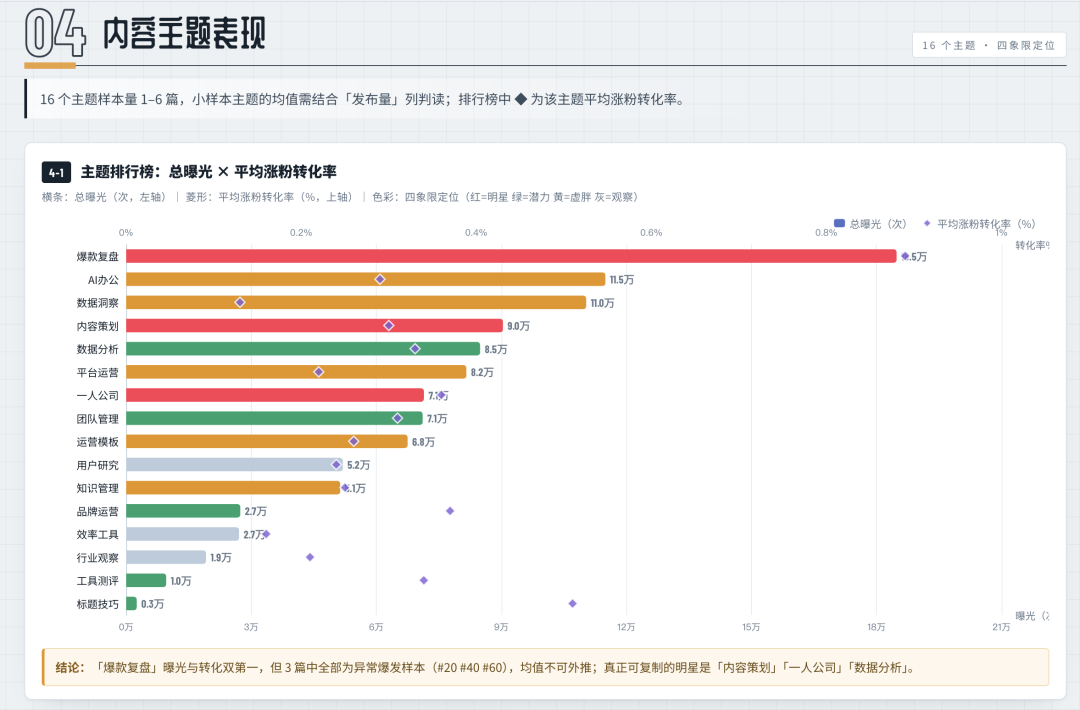The width and height of the screenshot is (1080, 710).
Task: Click the gray 效率工具 exposure bar
Action: tap(183, 534)
